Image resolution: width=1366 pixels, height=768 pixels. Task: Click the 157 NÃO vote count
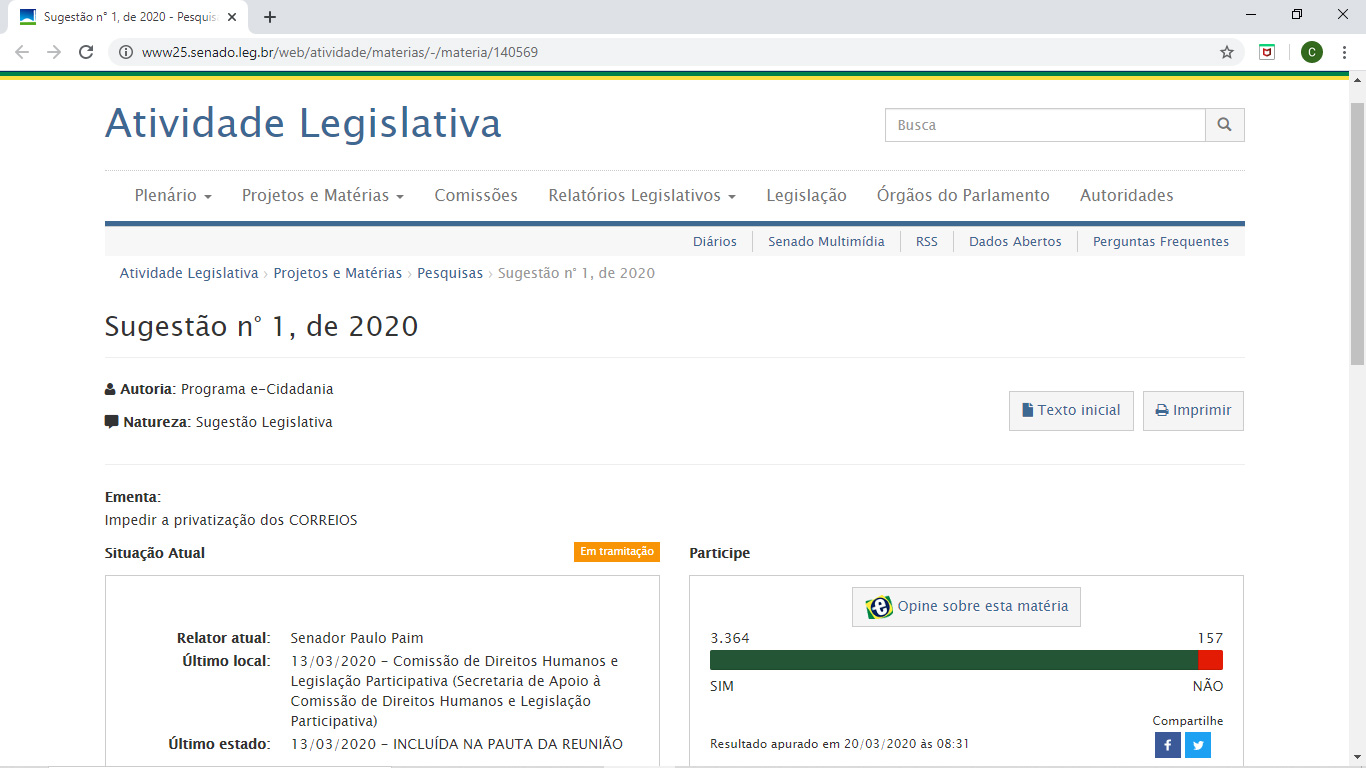1210,638
